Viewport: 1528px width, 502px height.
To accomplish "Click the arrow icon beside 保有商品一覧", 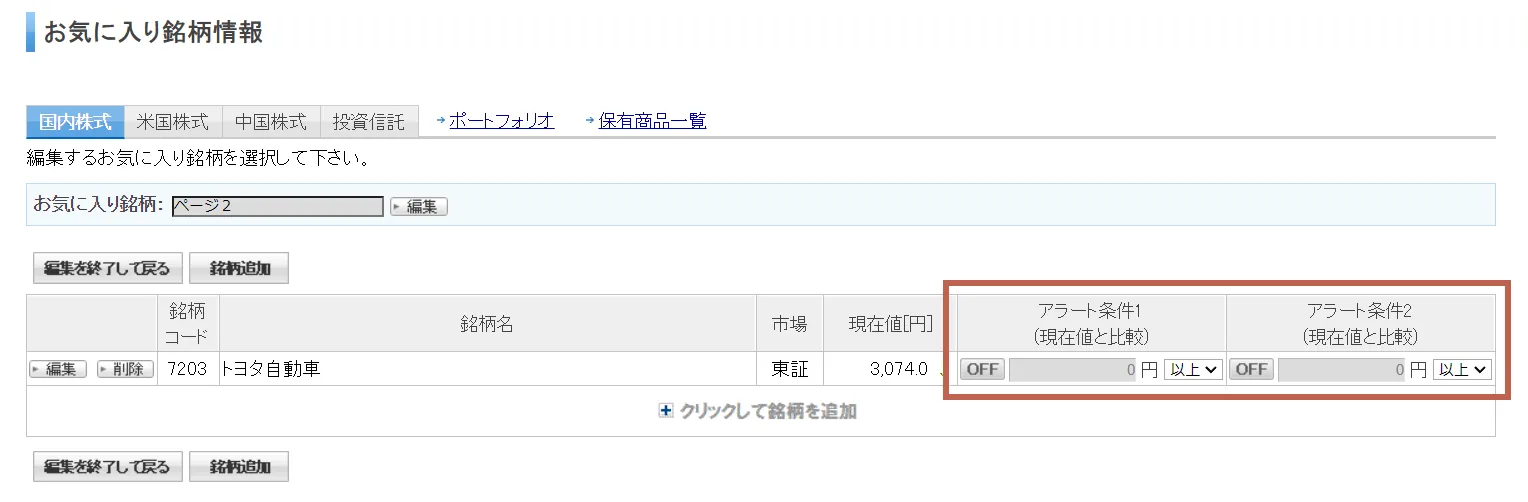I will [591, 121].
